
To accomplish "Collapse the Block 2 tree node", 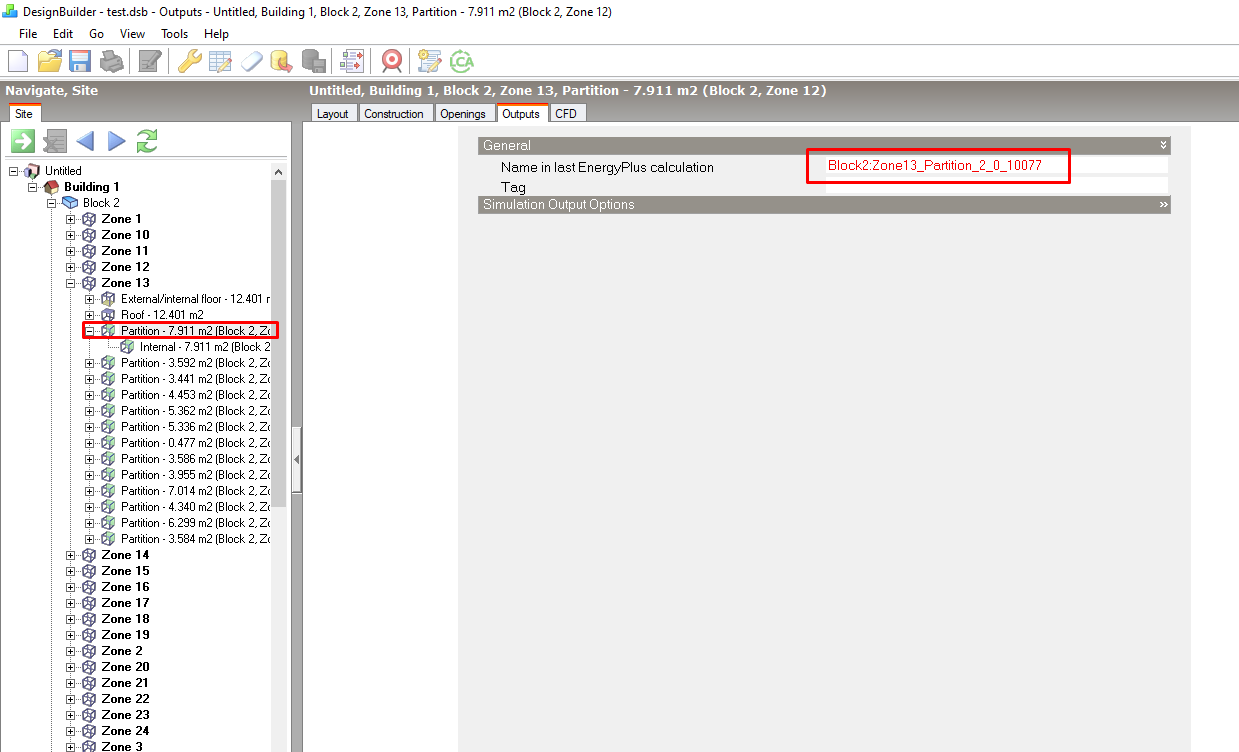I will (x=52, y=203).
